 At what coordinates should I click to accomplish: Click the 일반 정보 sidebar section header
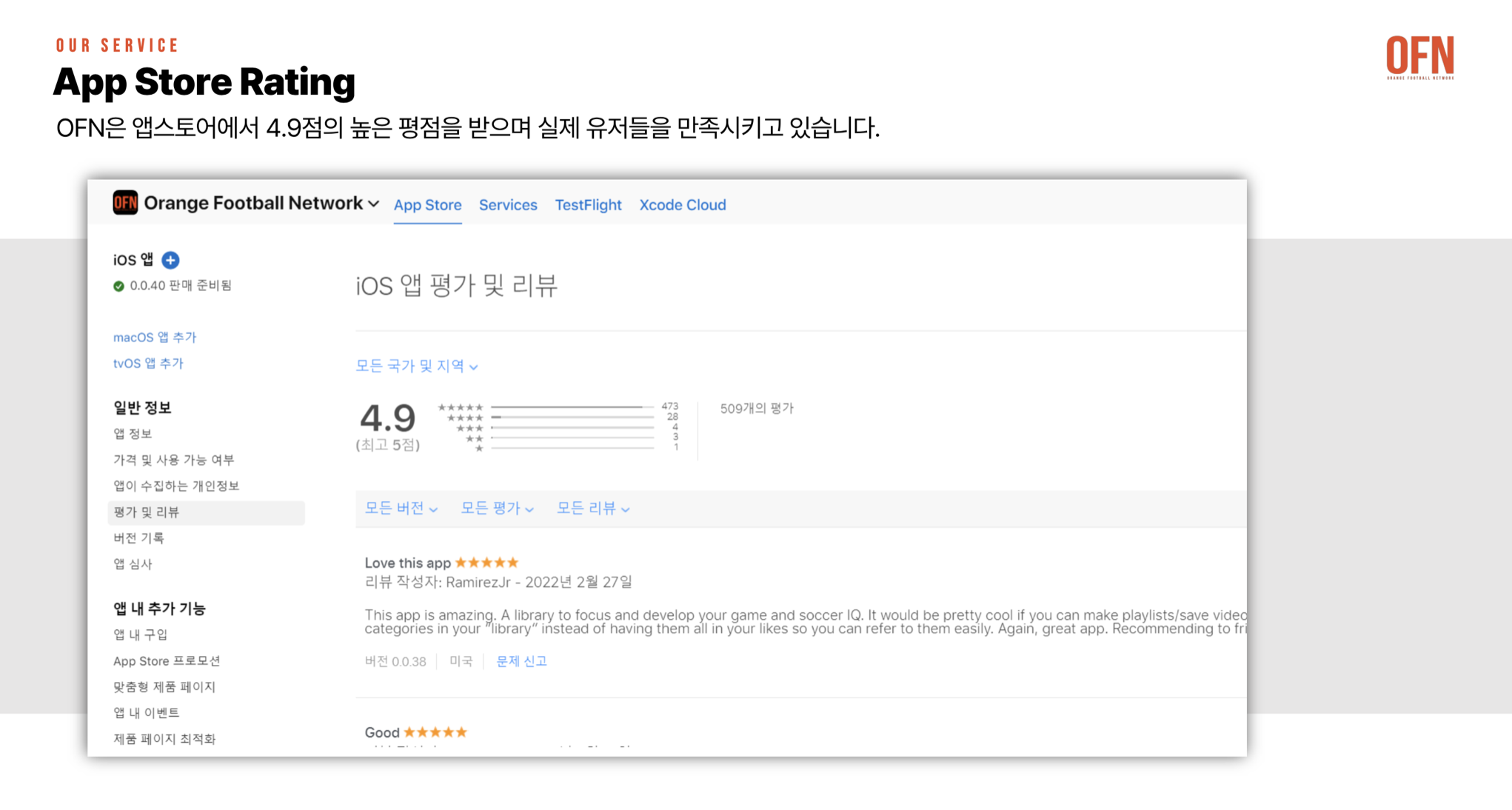[142, 408]
